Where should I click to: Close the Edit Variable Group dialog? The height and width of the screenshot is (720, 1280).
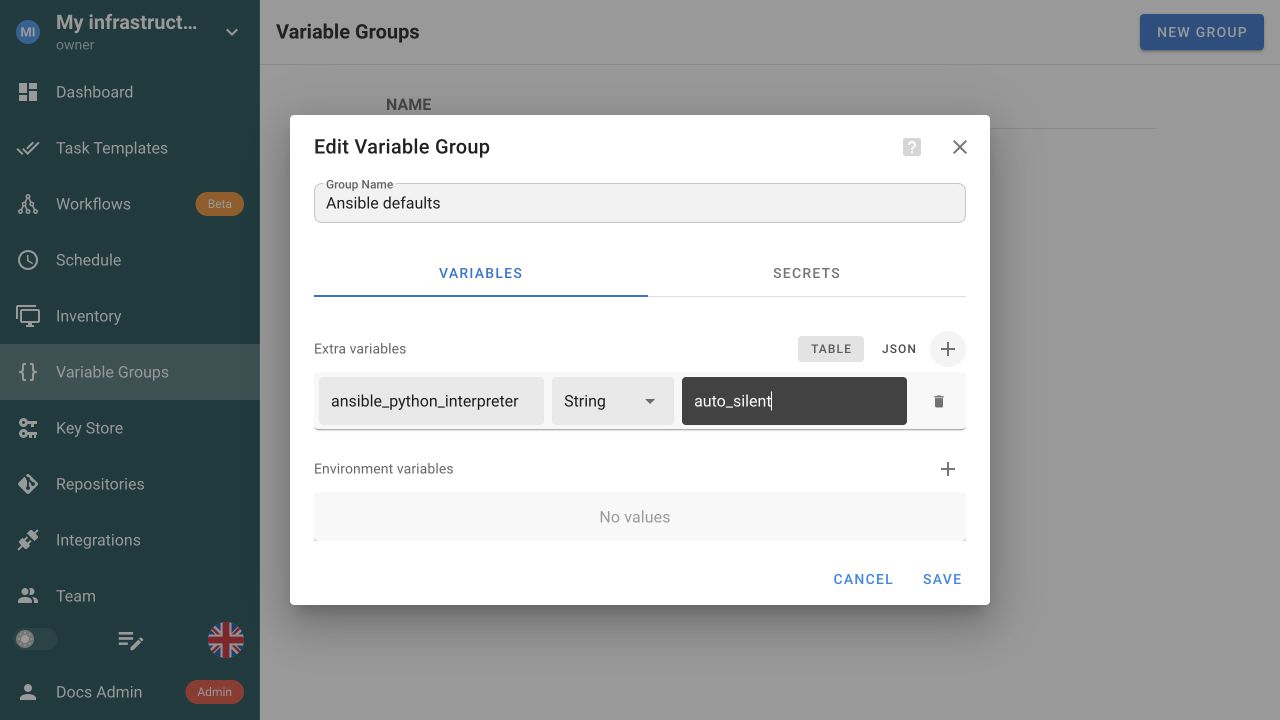pyautogui.click(x=960, y=147)
